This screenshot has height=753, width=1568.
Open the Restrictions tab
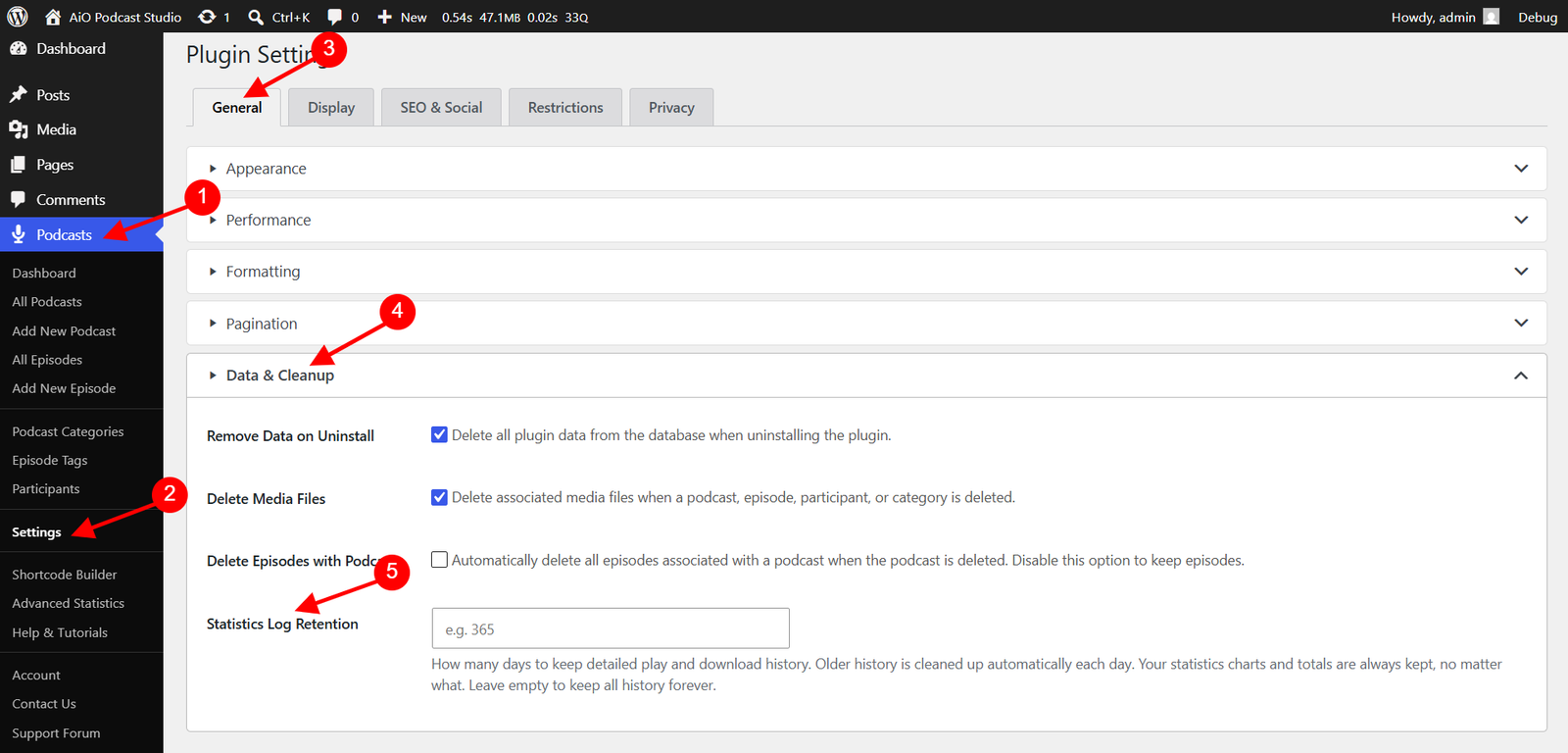pyautogui.click(x=565, y=107)
